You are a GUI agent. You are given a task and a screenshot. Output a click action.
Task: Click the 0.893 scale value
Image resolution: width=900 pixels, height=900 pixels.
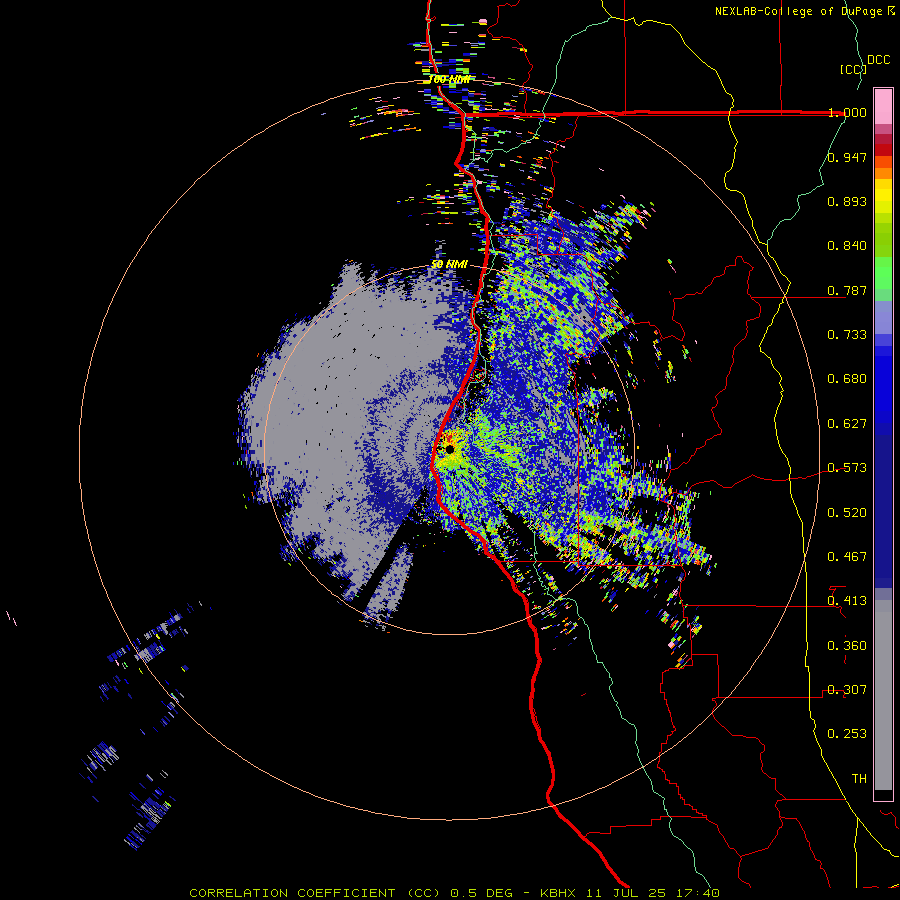pyautogui.click(x=847, y=201)
